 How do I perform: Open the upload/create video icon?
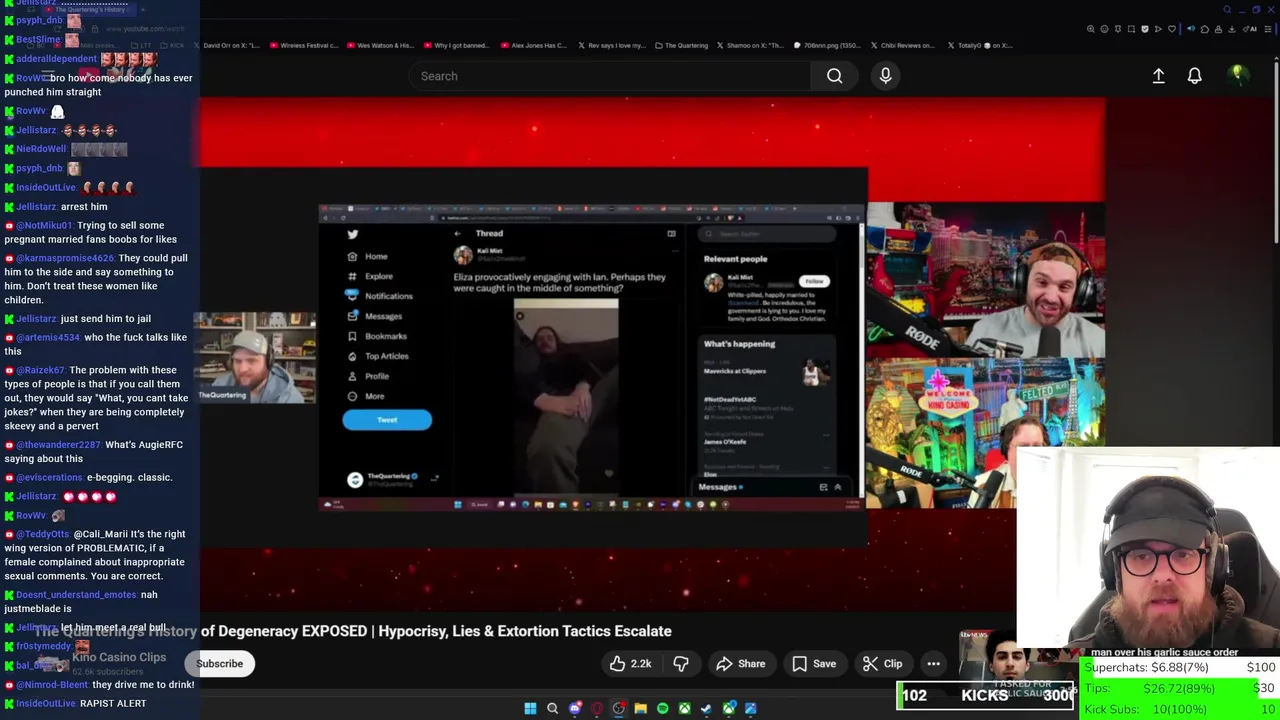click(1158, 76)
